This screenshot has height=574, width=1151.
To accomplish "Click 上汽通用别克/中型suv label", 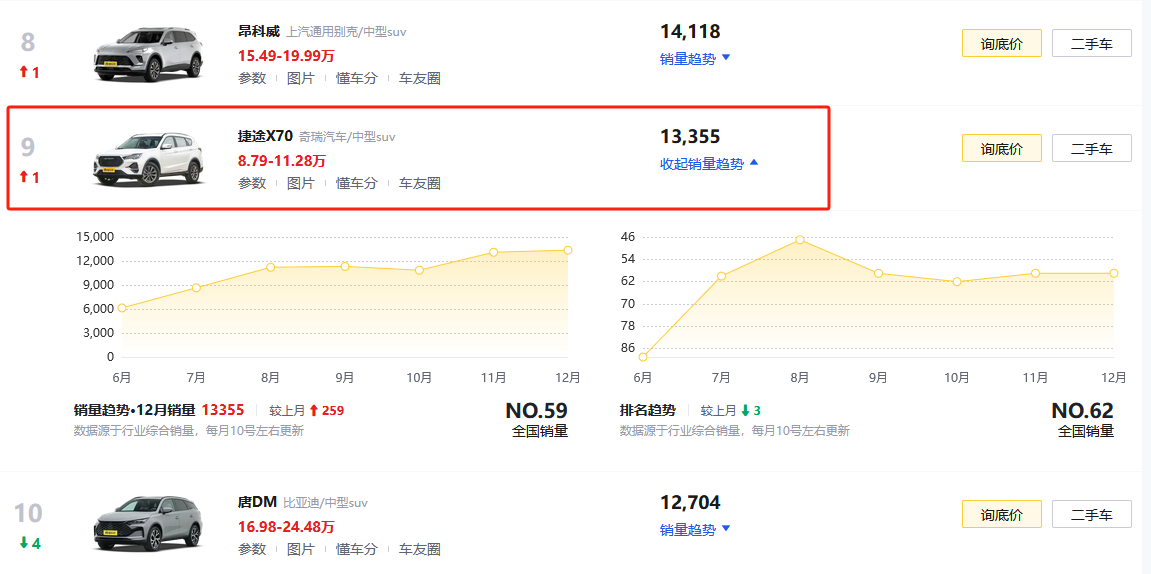I will pos(346,32).
